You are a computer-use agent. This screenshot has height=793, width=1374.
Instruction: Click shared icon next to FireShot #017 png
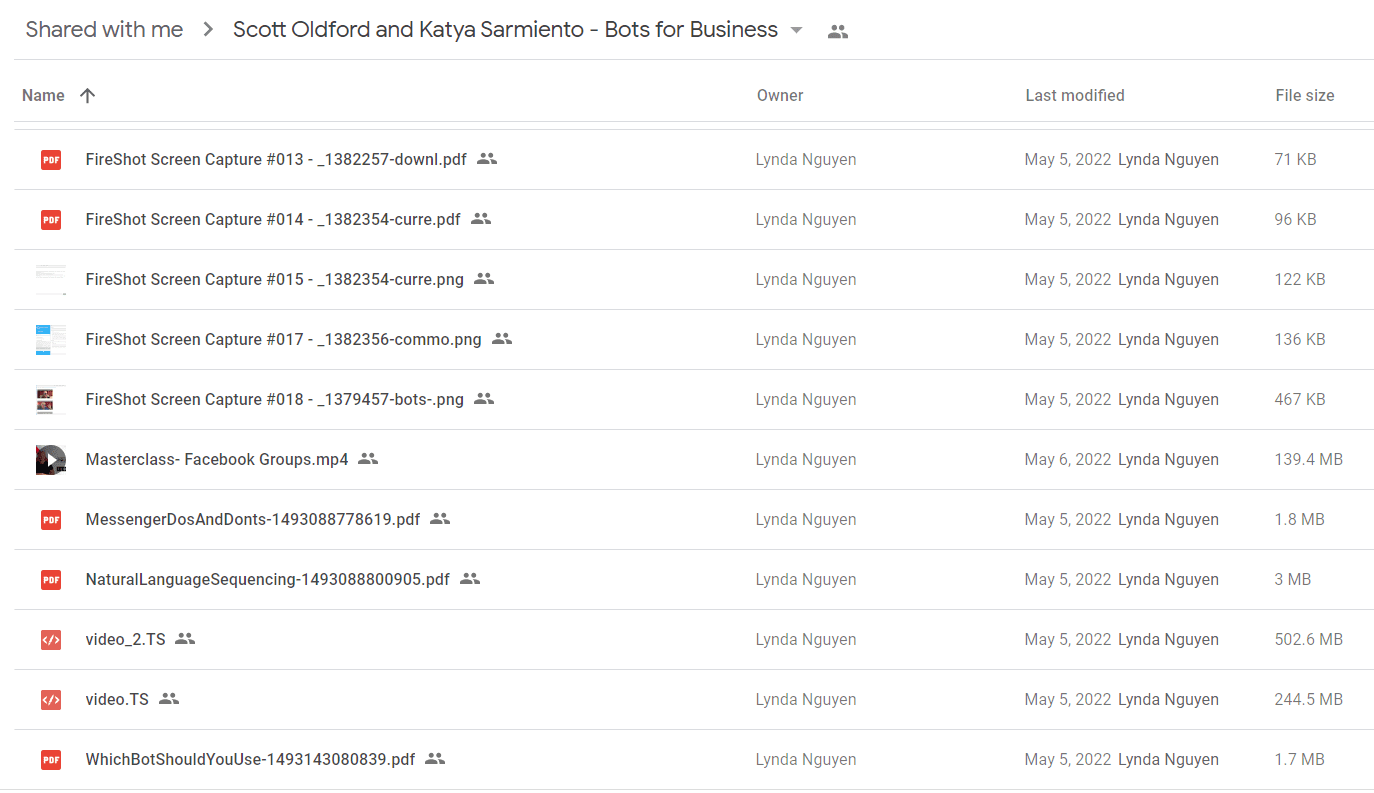[x=502, y=338]
